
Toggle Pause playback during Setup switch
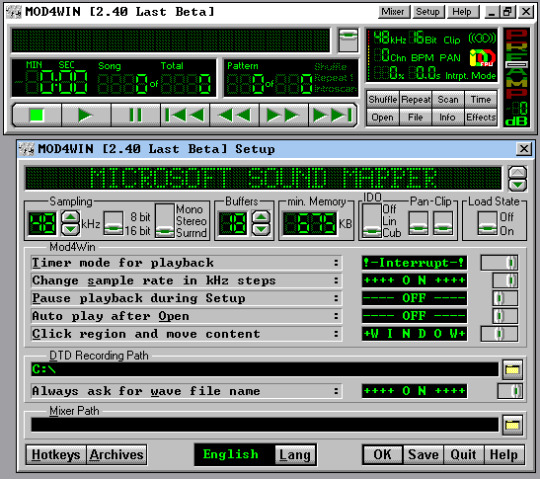pos(505,298)
